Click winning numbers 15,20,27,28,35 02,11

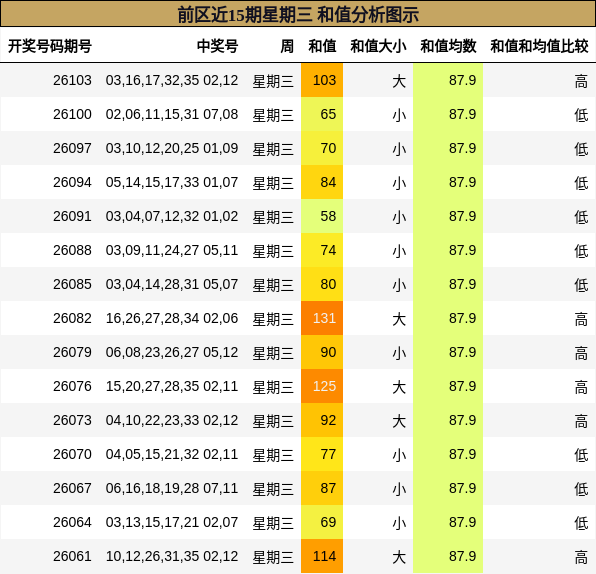[172, 386]
